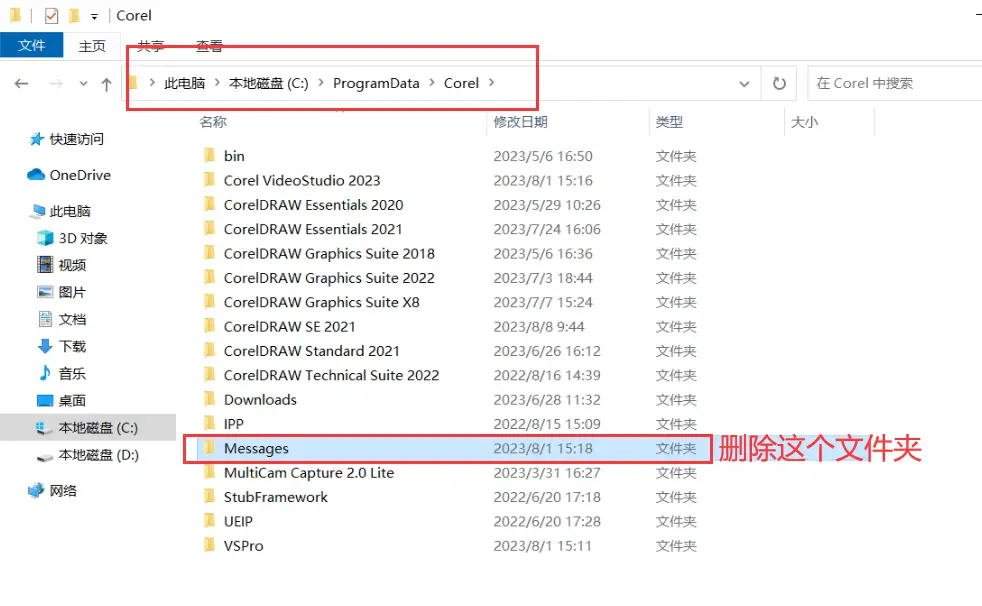Click 此电脑 in the address bar
This screenshot has height=606, width=982.
(x=184, y=83)
